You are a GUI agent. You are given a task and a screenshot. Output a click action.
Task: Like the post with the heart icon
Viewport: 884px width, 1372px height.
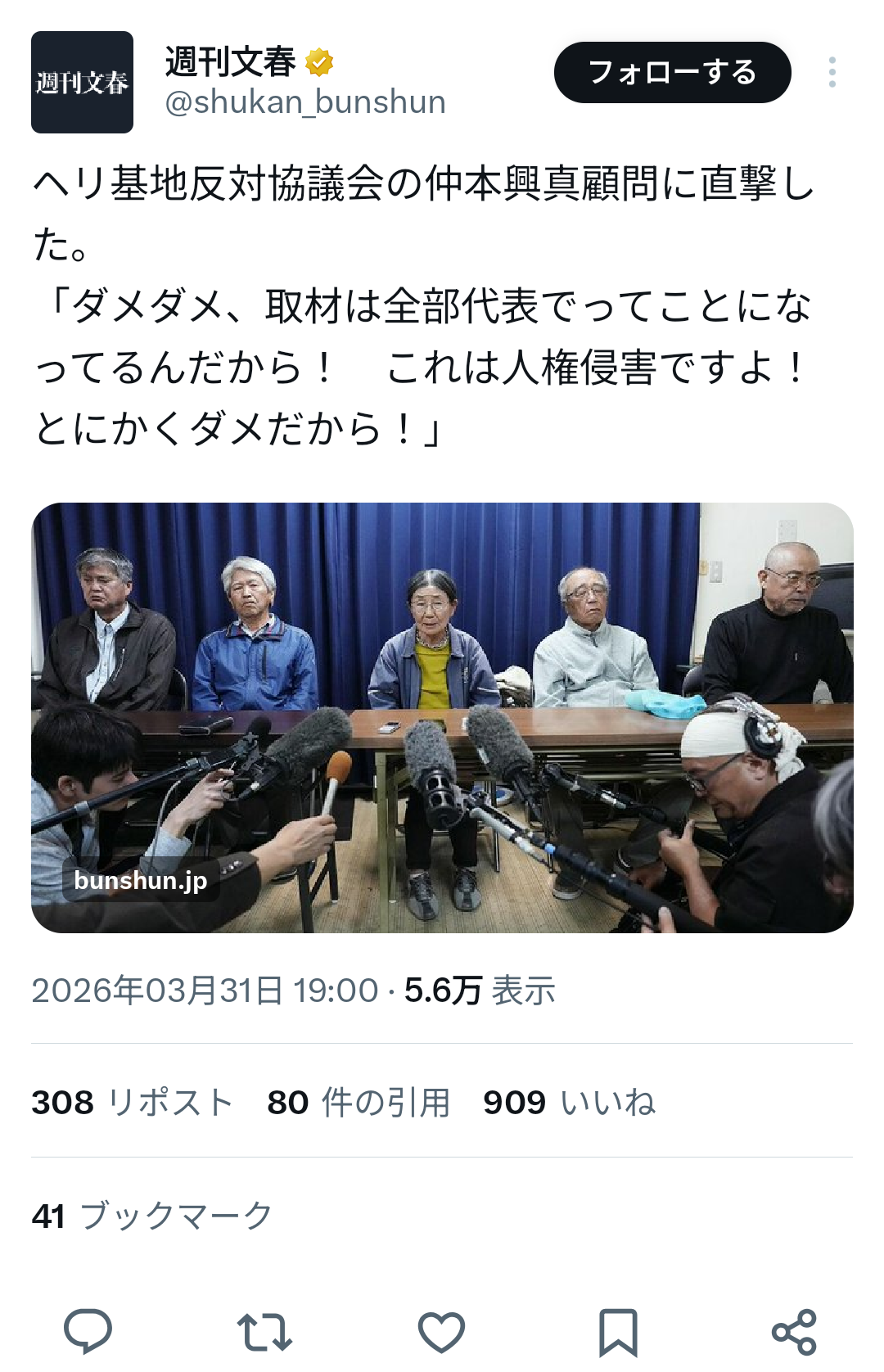[x=441, y=1332]
